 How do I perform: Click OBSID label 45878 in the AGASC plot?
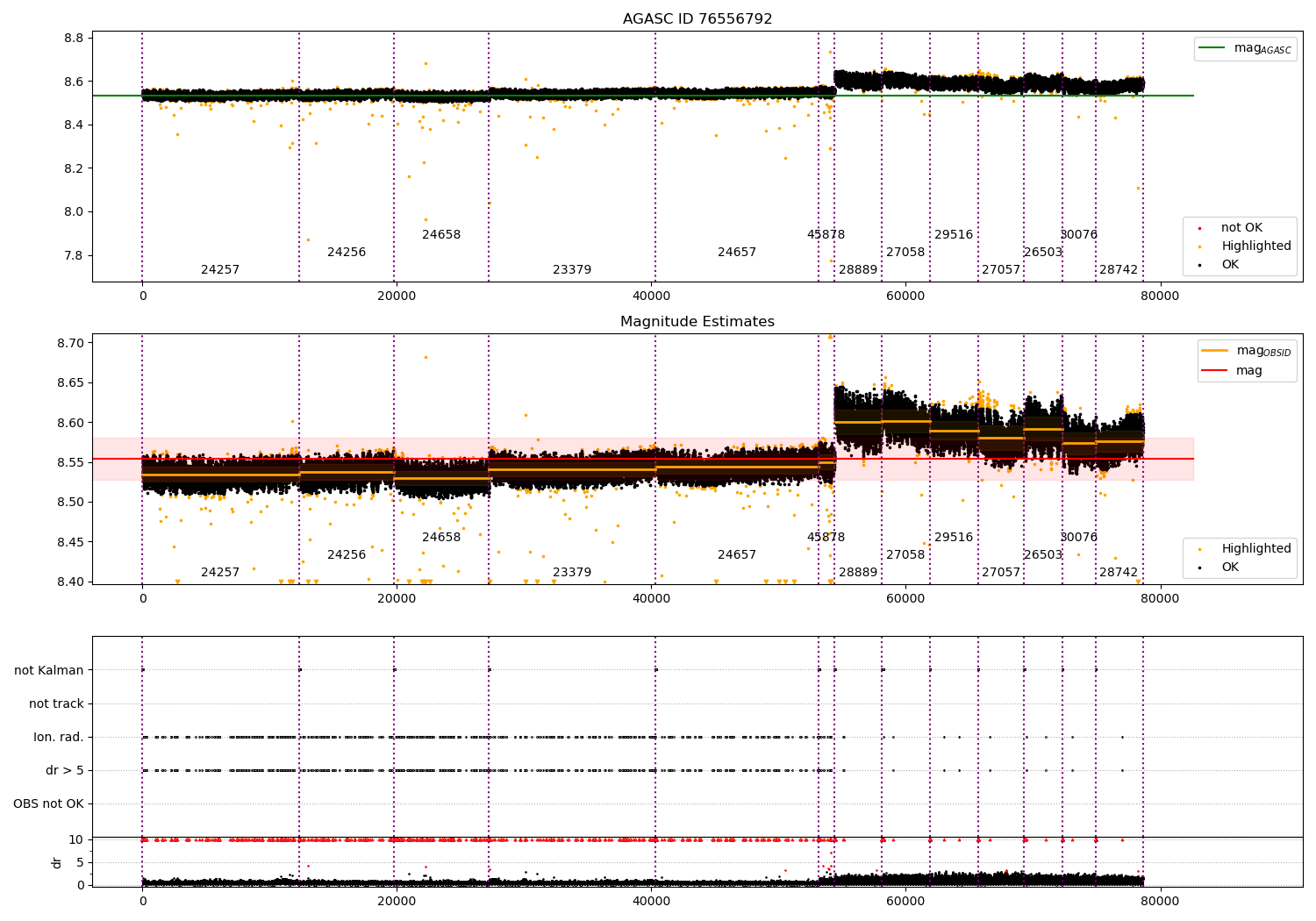(x=826, y=235)
